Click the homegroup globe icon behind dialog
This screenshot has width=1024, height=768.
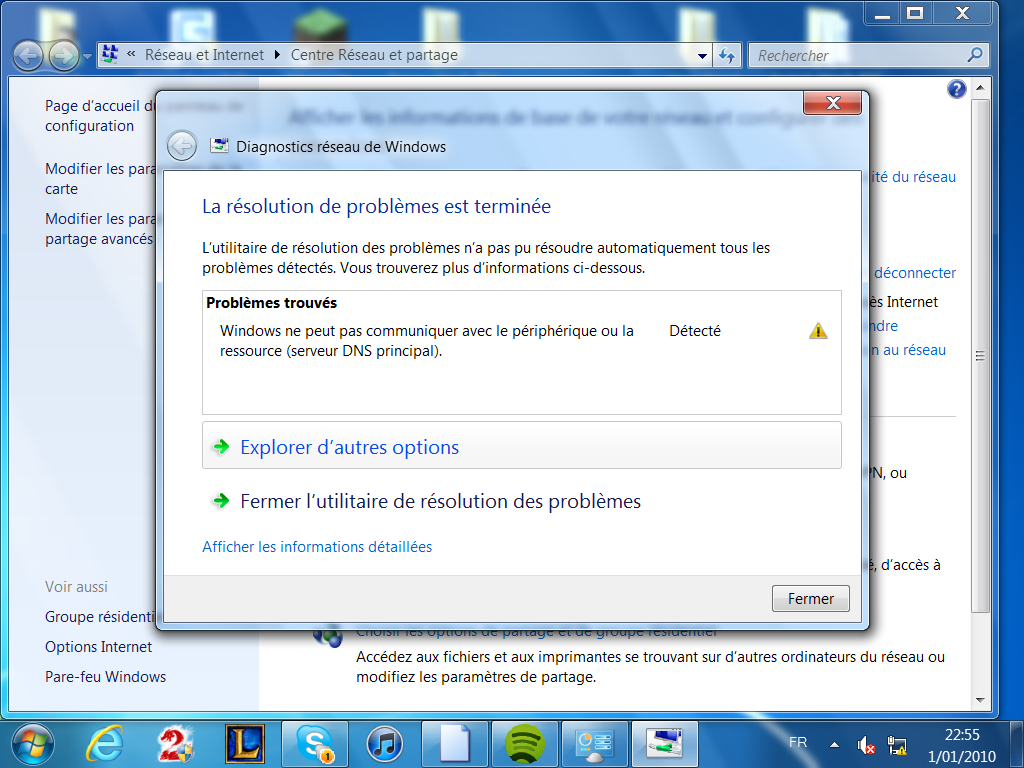click(x=327, y=635)
